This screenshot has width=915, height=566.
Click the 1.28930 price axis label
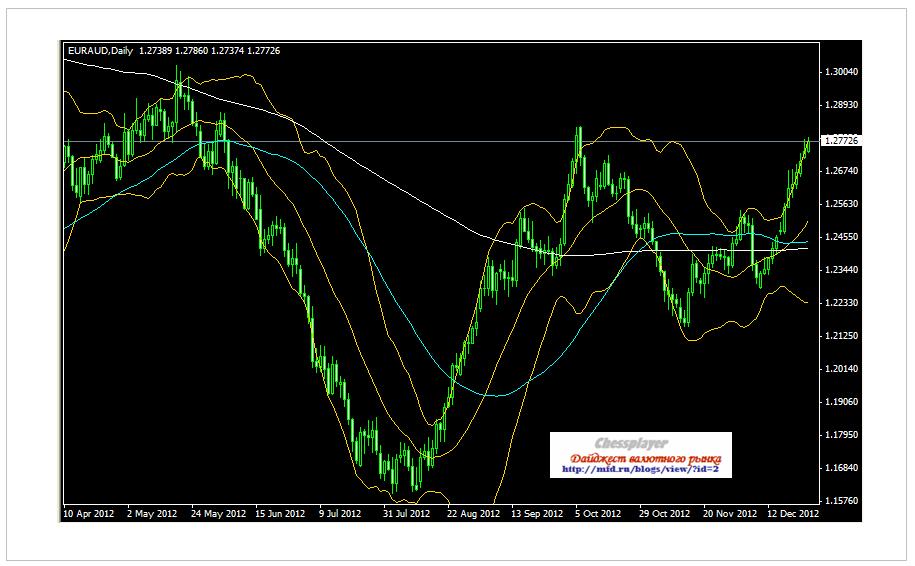coord(842,105)
